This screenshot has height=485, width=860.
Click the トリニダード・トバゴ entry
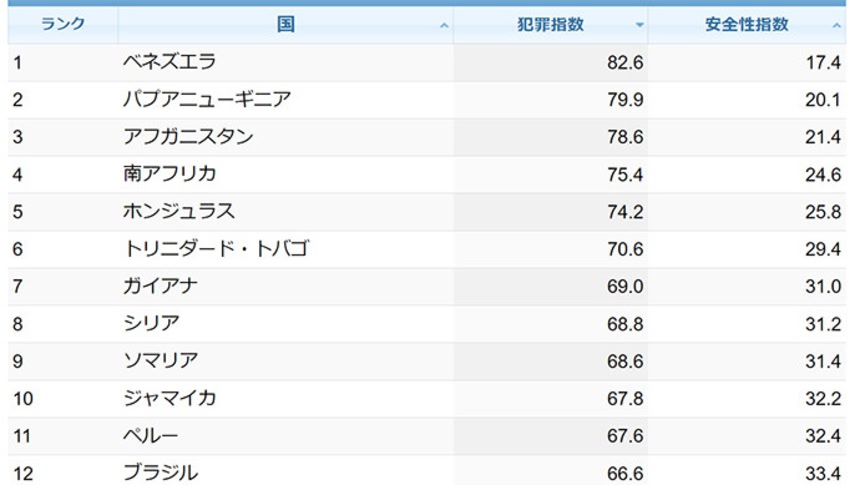[x=215, y=249]
